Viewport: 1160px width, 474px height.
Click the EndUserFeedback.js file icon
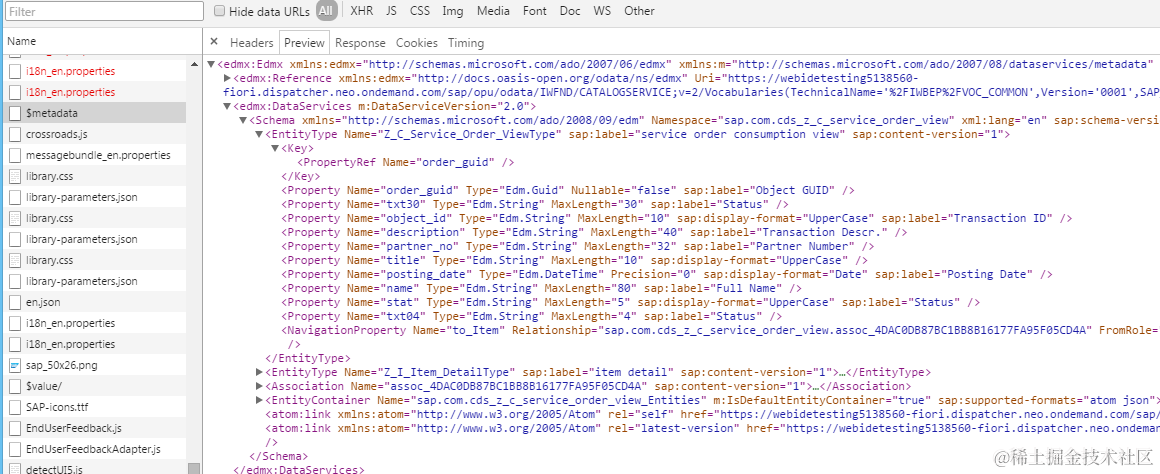coord(15,428)
